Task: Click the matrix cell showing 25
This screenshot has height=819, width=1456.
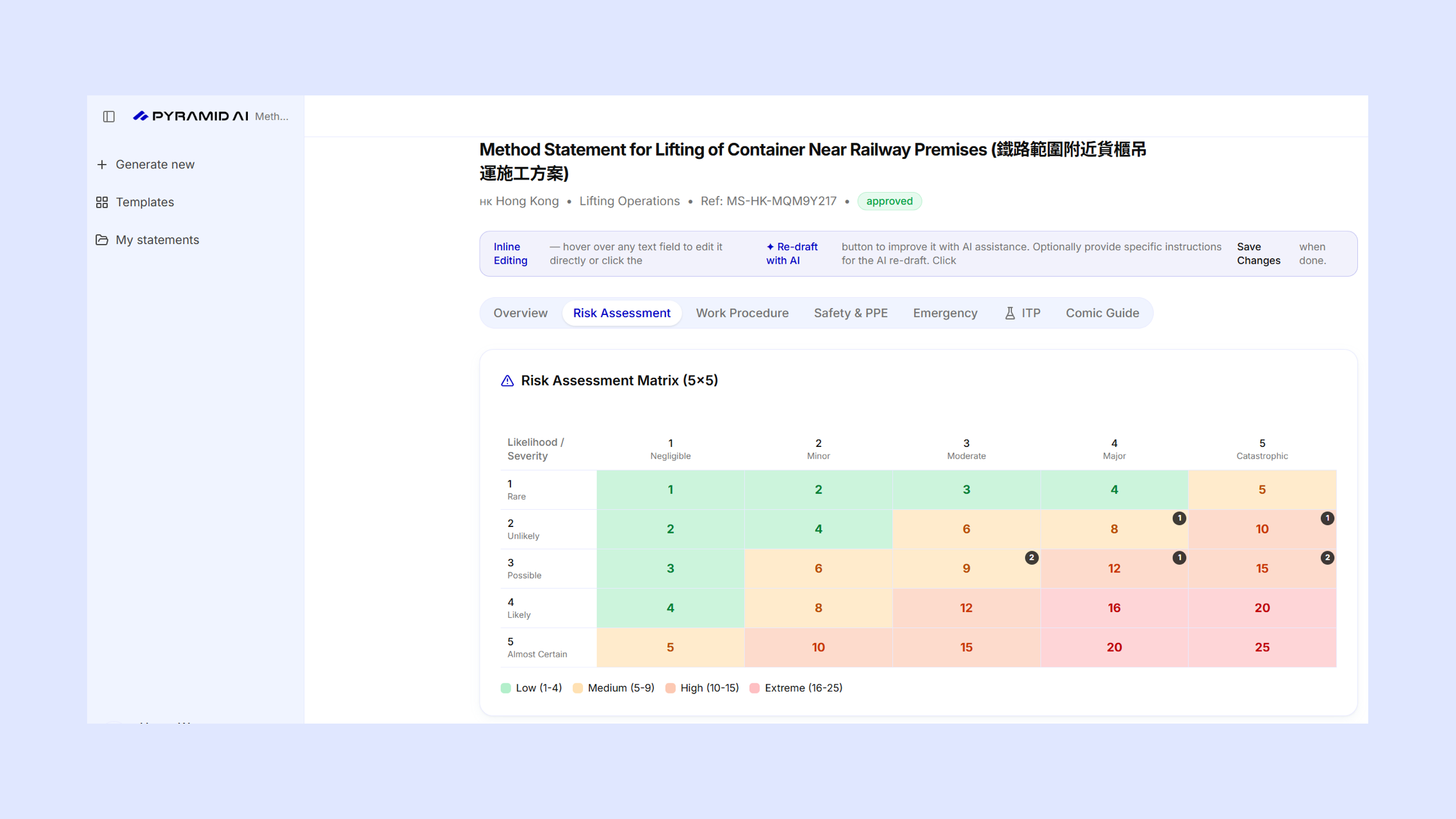Action: (1262, 647)
